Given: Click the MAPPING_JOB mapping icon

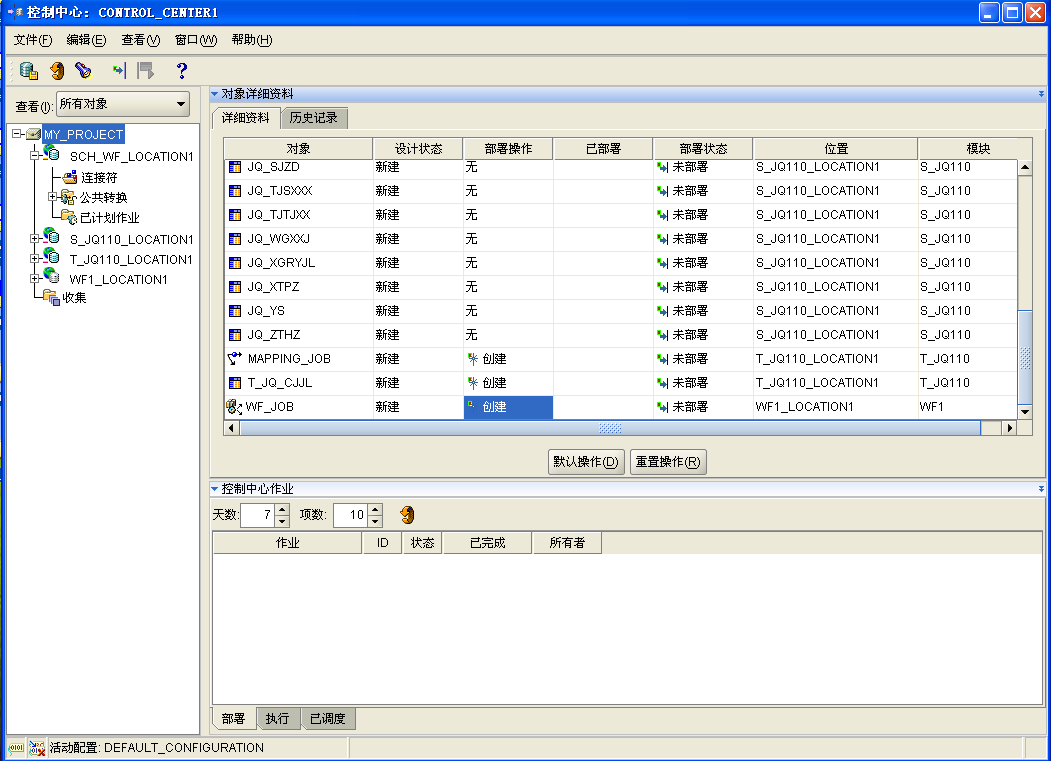Looking at the screenshot, I should 235,359.
